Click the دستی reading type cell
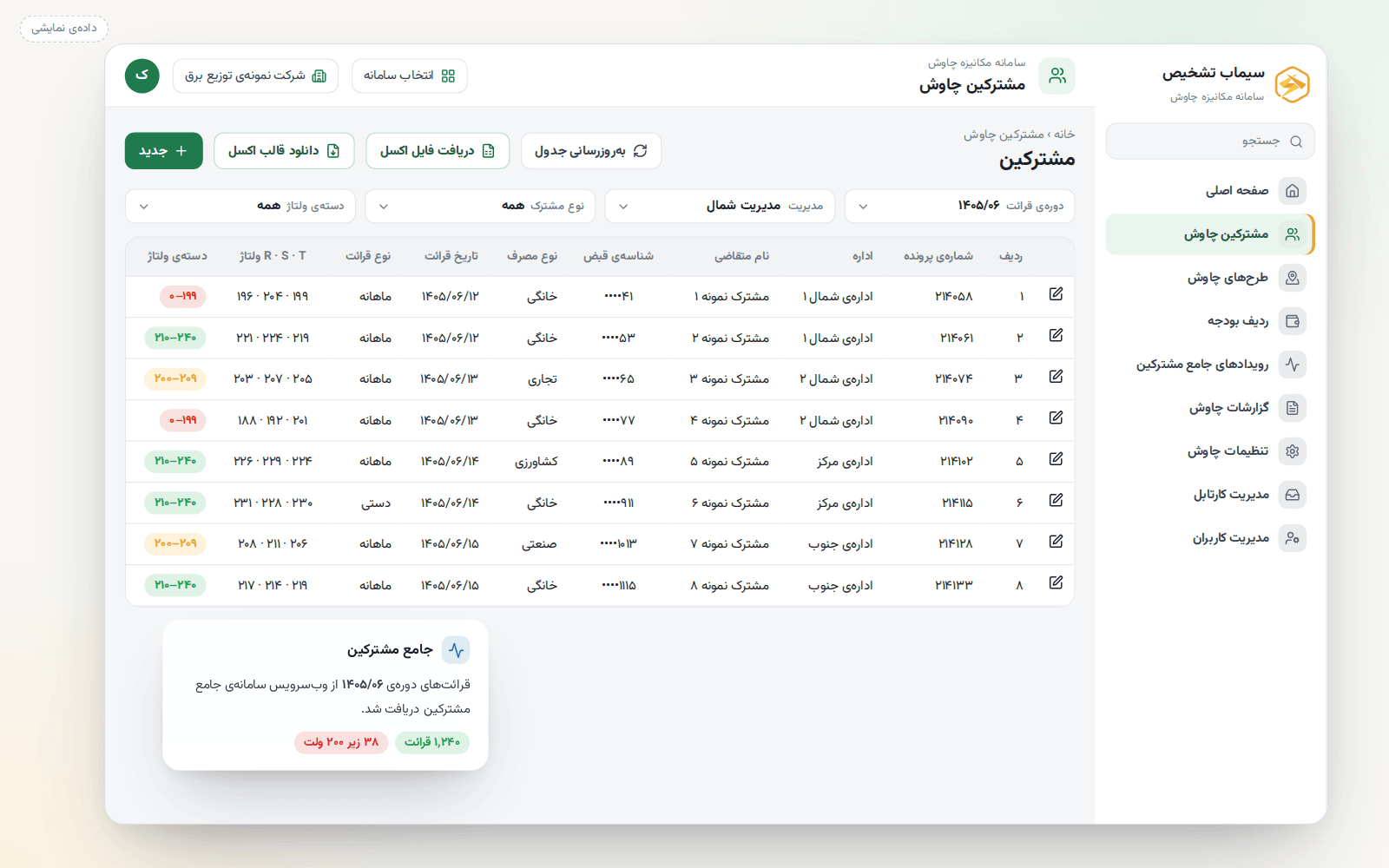This screenshot has height=868, width=1389. pyautogui.click(x=376, y=503)
